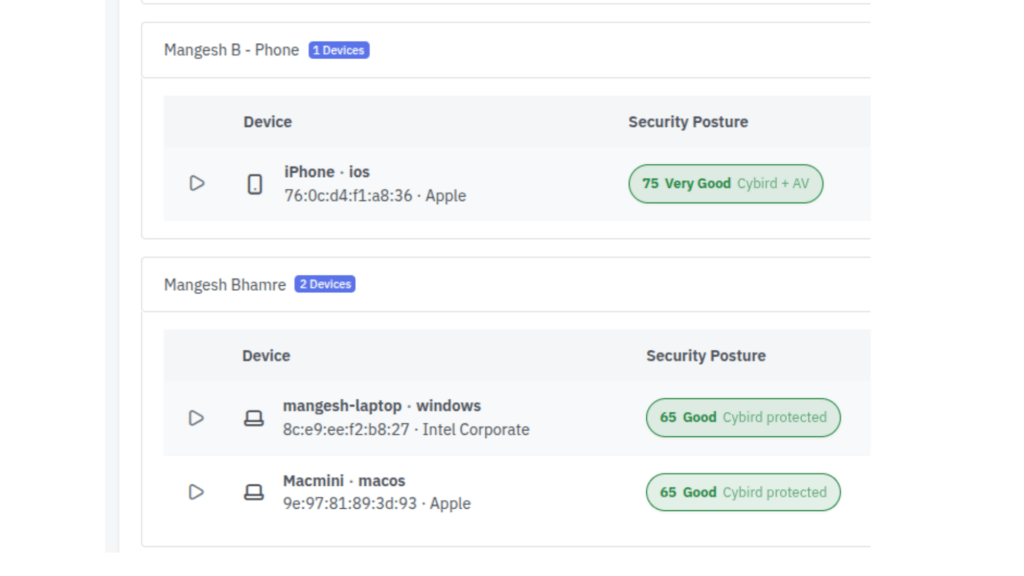
Task: Click the computer icon beside Macmini
Action: coord(254,492)
